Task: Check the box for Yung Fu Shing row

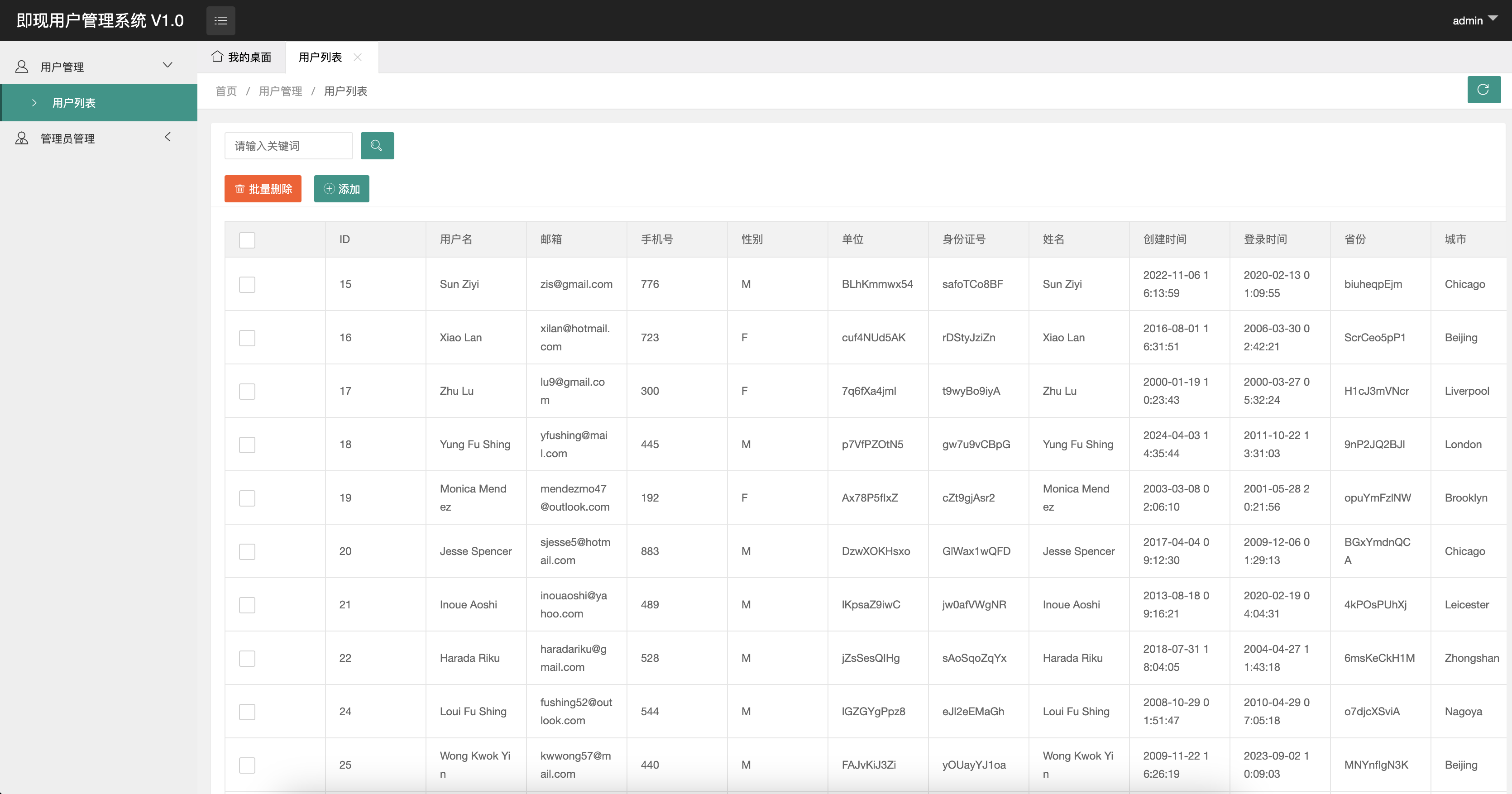Action: [x=247, y=445]
